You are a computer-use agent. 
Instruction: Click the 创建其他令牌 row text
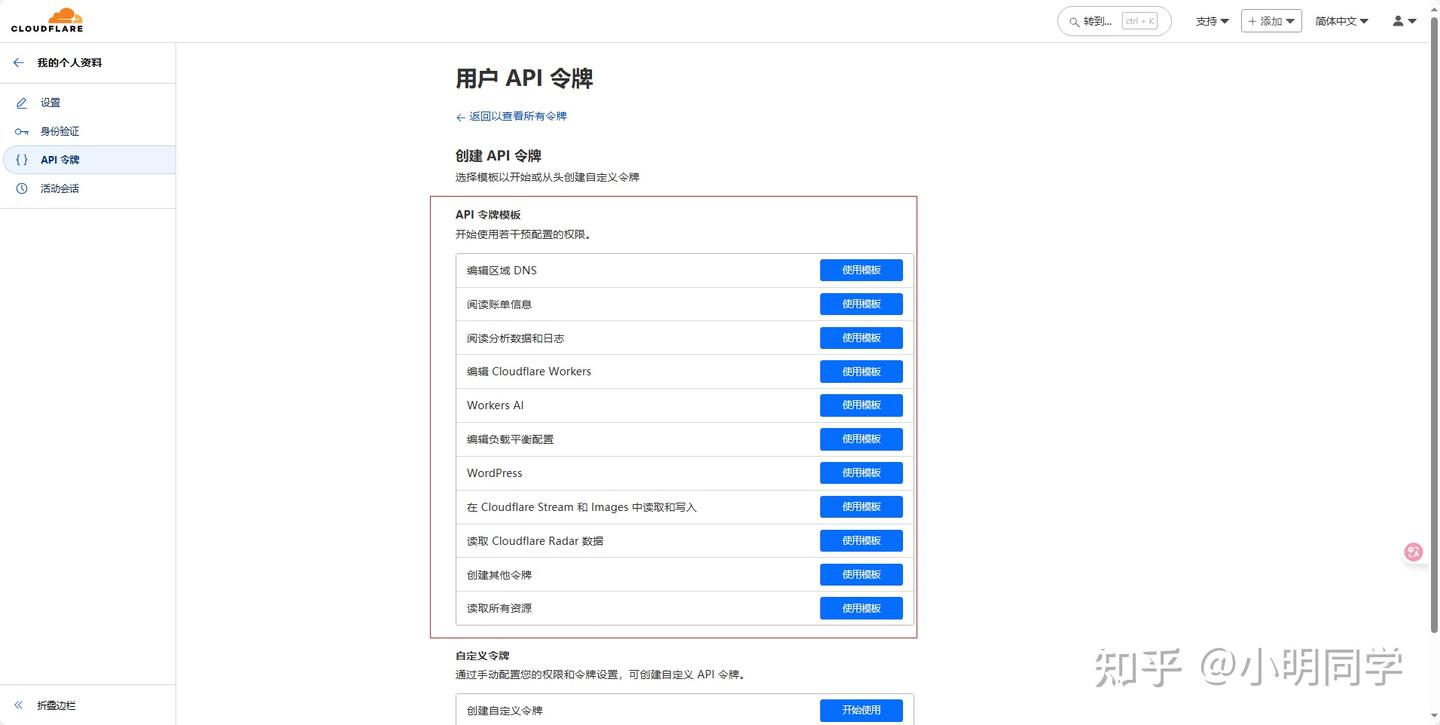pos(499,575)
